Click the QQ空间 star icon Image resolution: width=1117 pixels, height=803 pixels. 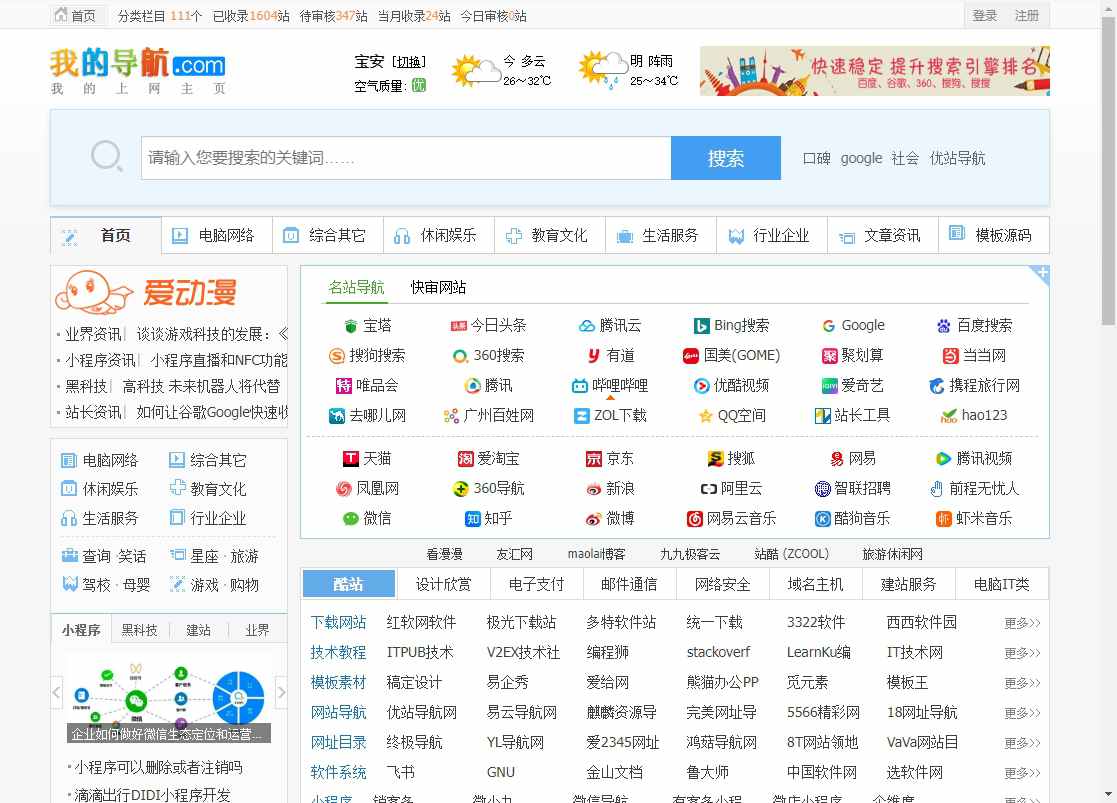[706, 416]
